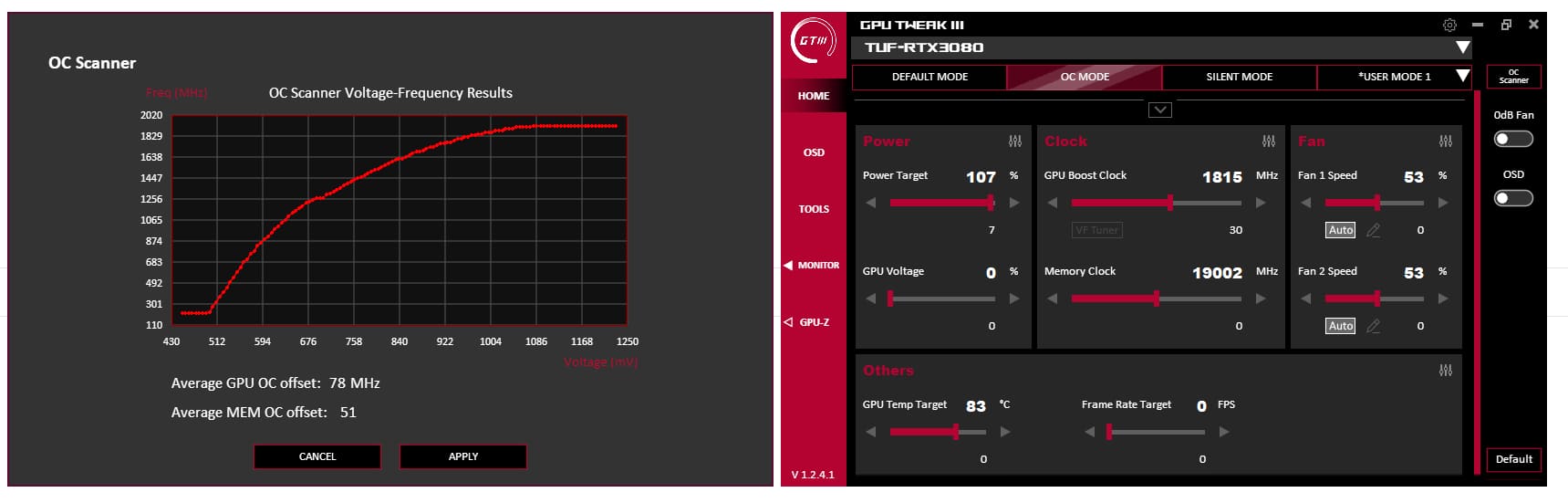Click version label V 1.2.4.1
The image size is (1568, 503).
(x=813, y=475)
